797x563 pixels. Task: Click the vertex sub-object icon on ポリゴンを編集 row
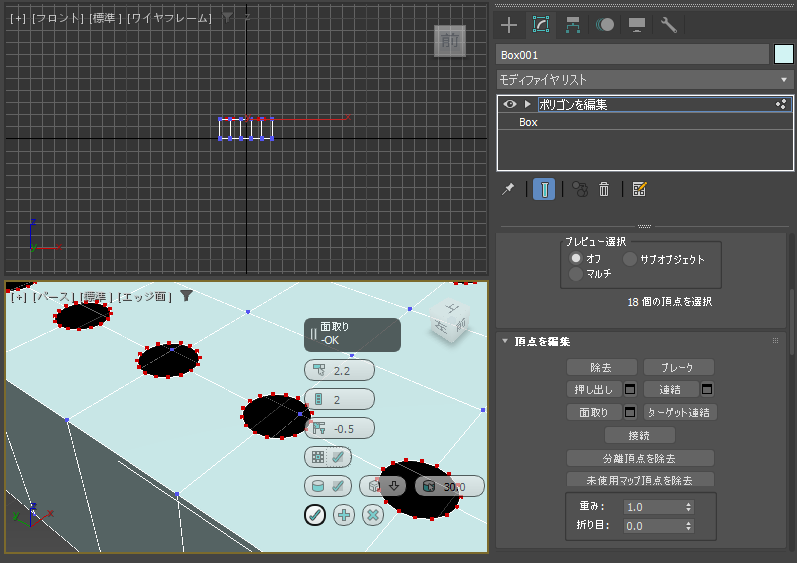coord(781,104)
